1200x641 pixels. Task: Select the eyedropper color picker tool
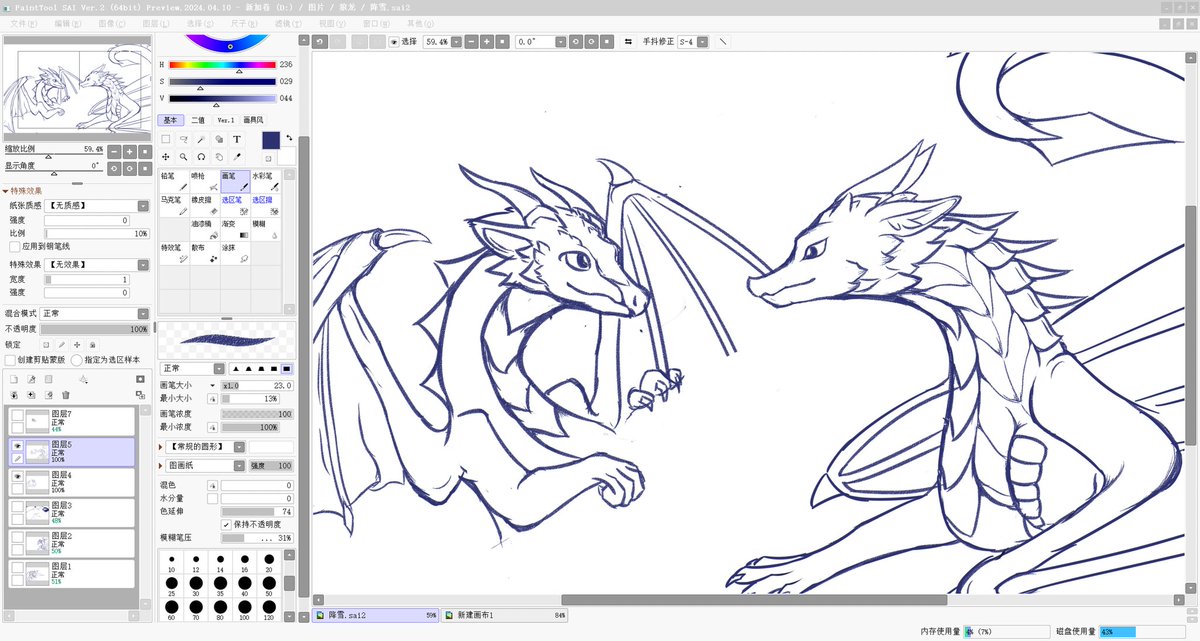tap(237, 157)
